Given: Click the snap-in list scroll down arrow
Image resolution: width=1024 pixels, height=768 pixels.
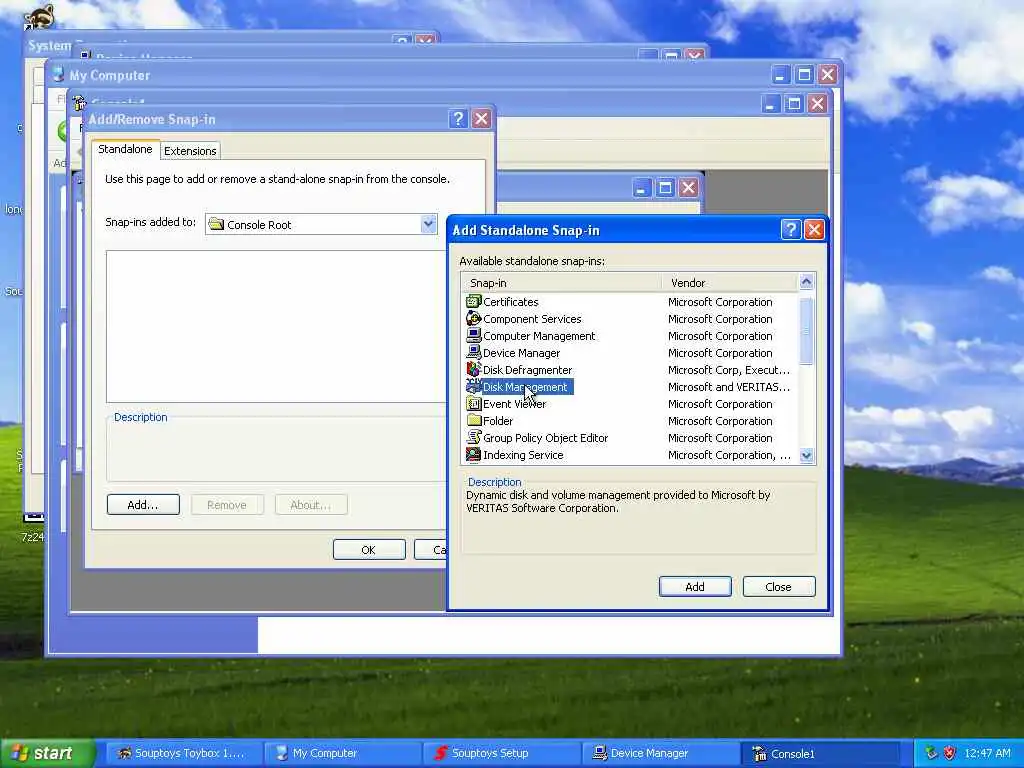Looking at the screenshot, I should point(807,456).
